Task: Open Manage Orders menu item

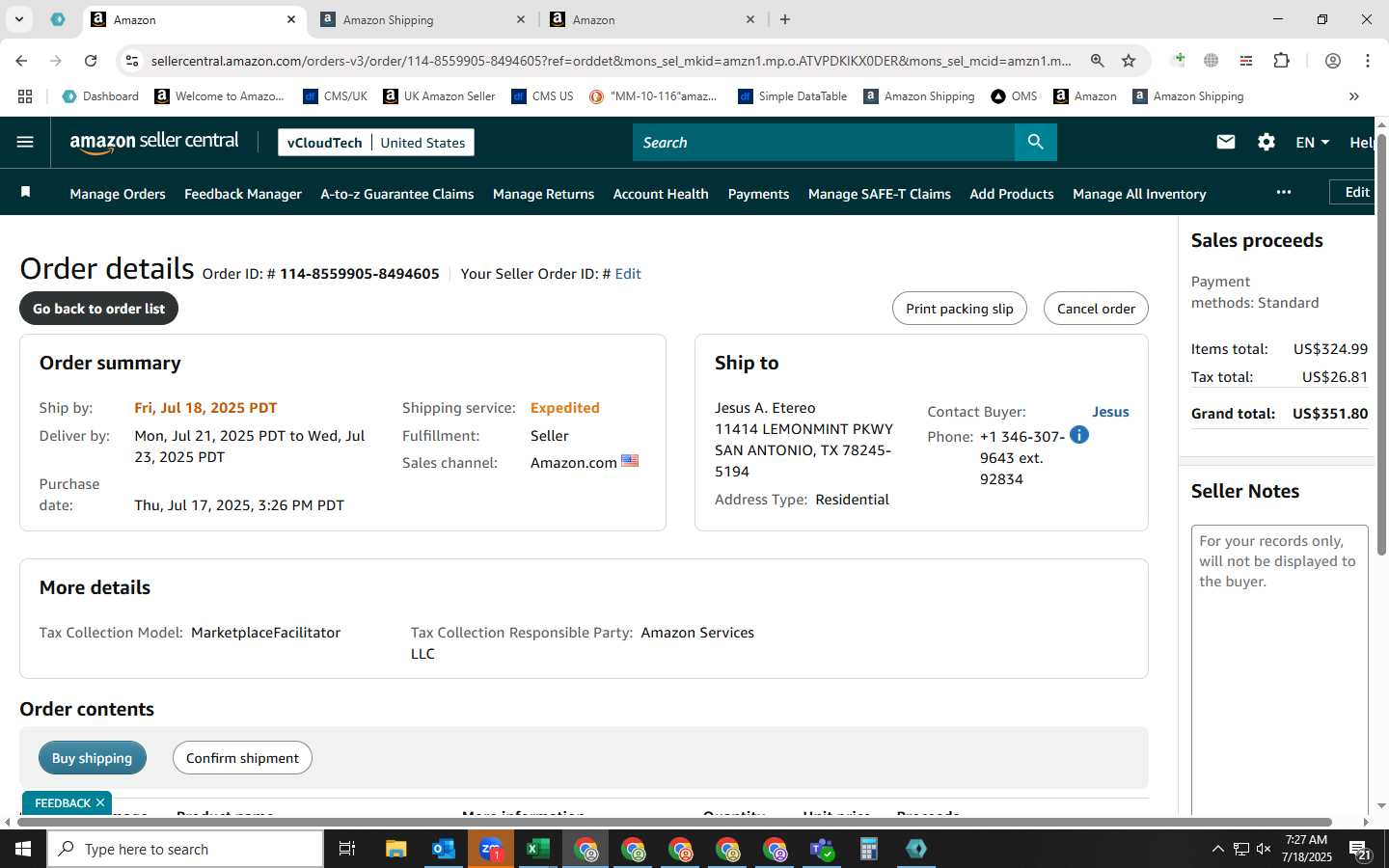Action: pos(118,194)
